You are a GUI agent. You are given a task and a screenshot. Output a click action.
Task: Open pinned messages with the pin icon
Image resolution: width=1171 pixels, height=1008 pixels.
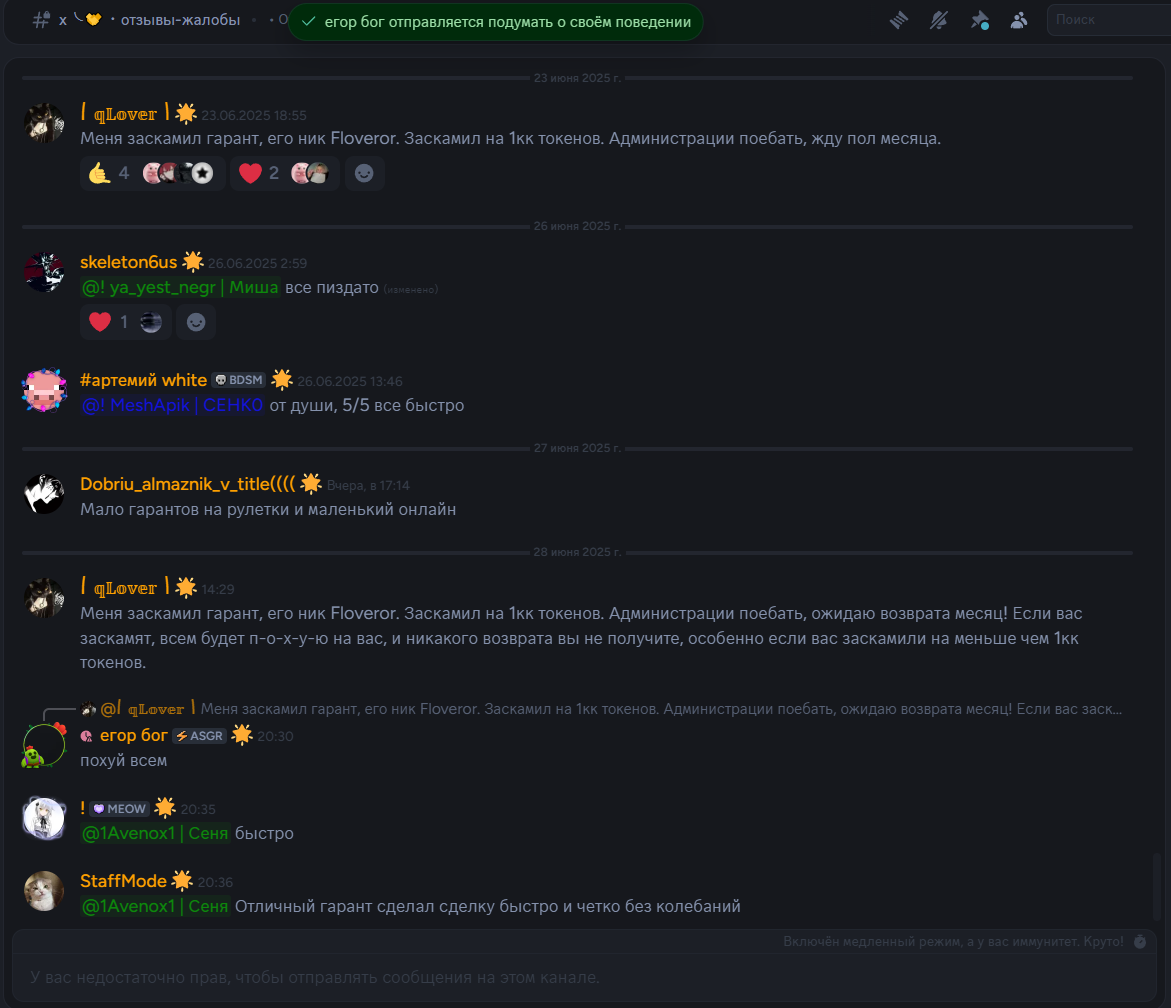[x=979, y=20]
